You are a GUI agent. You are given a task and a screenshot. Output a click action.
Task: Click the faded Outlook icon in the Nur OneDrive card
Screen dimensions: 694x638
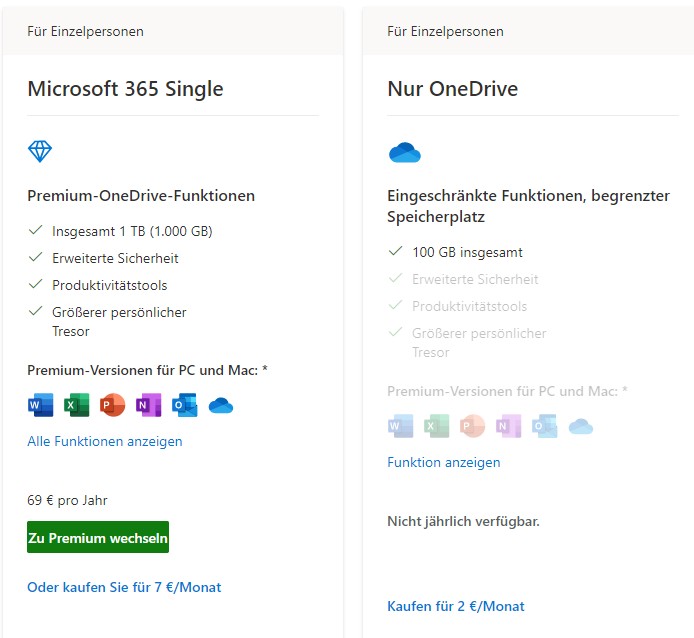coord(544,426)
